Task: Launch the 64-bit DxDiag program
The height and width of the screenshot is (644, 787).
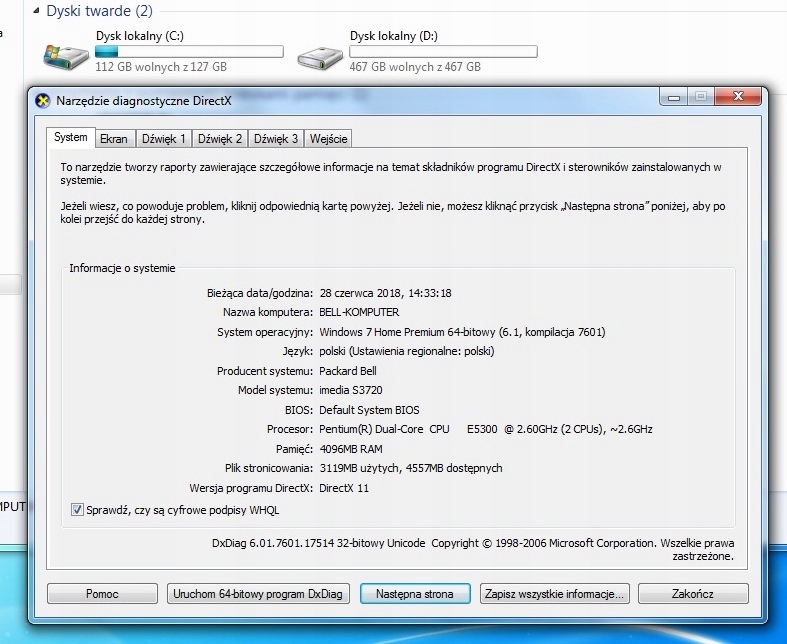Action: [x=258, y=594]
